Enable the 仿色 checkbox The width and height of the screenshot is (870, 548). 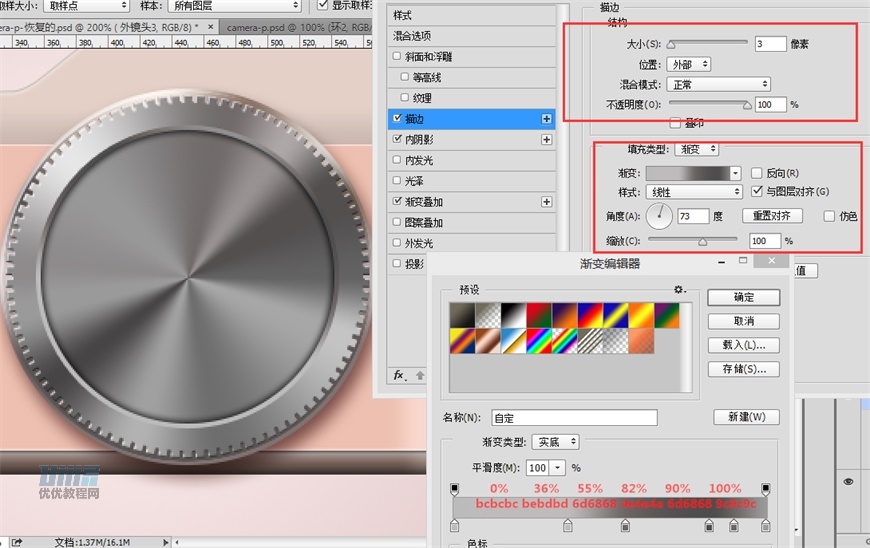coord(829,216)
